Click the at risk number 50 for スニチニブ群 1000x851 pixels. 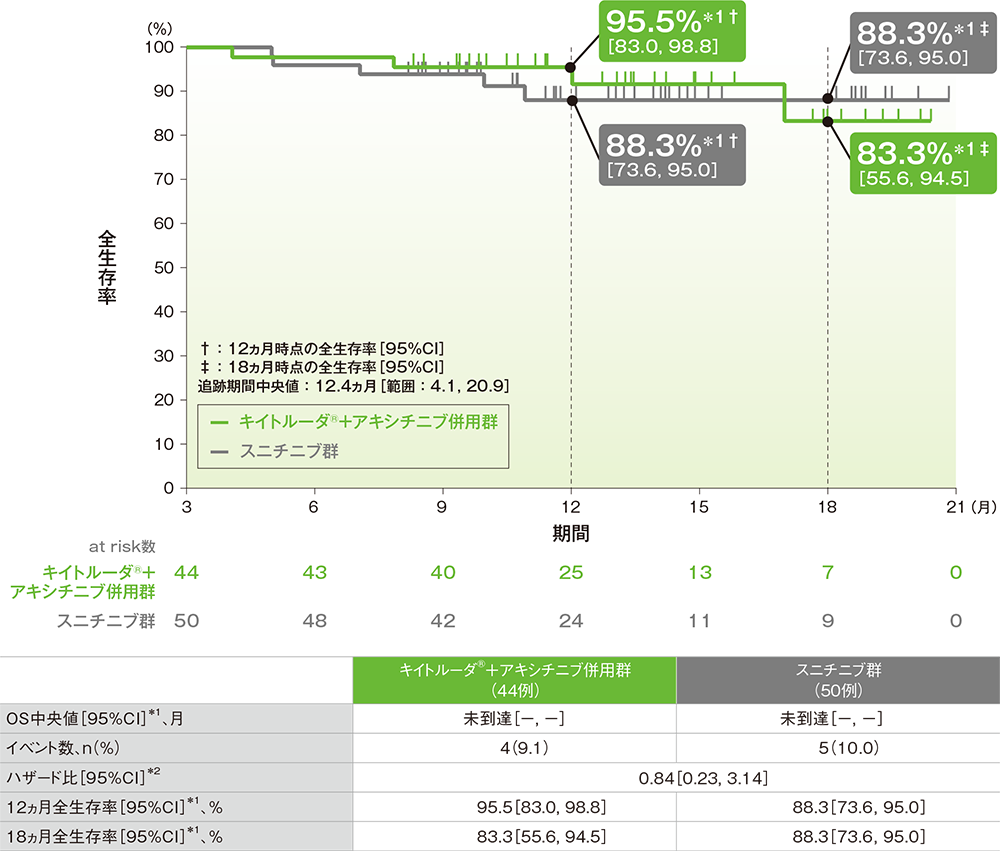(x=186, y=621)
